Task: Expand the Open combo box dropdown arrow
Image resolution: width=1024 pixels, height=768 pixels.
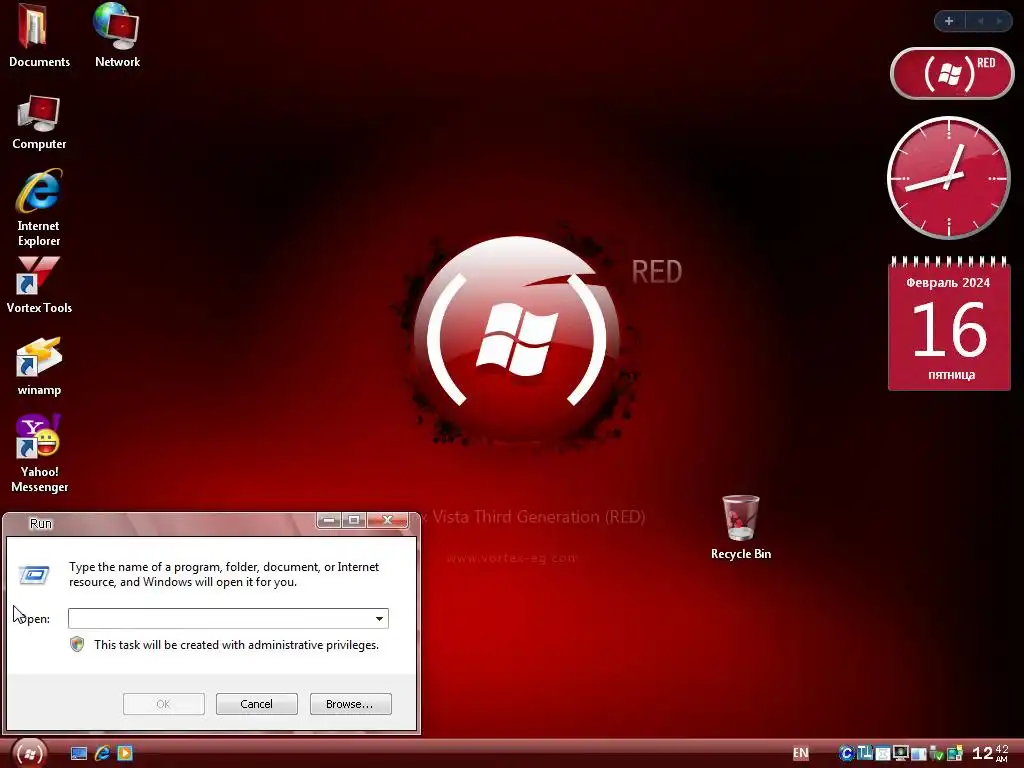Action: 379,618
